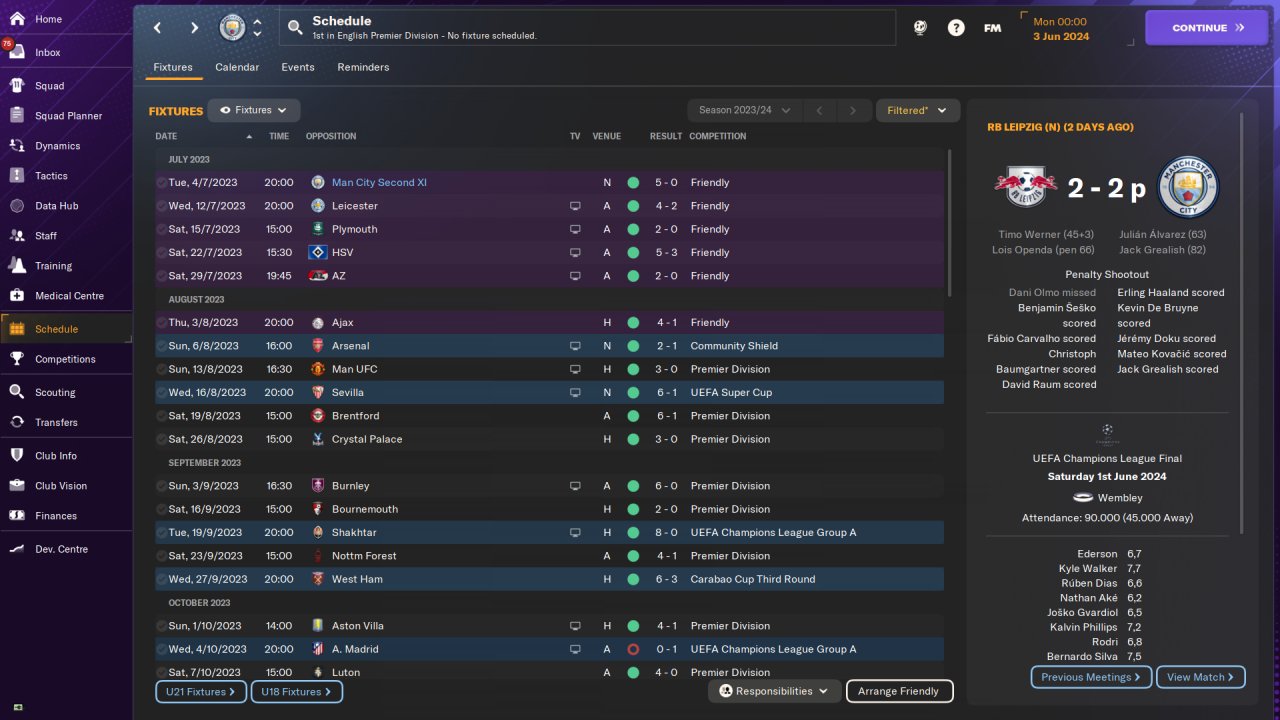Open the Events tab
Viewport: 1280px width, 720px height.
pos(298,67)
